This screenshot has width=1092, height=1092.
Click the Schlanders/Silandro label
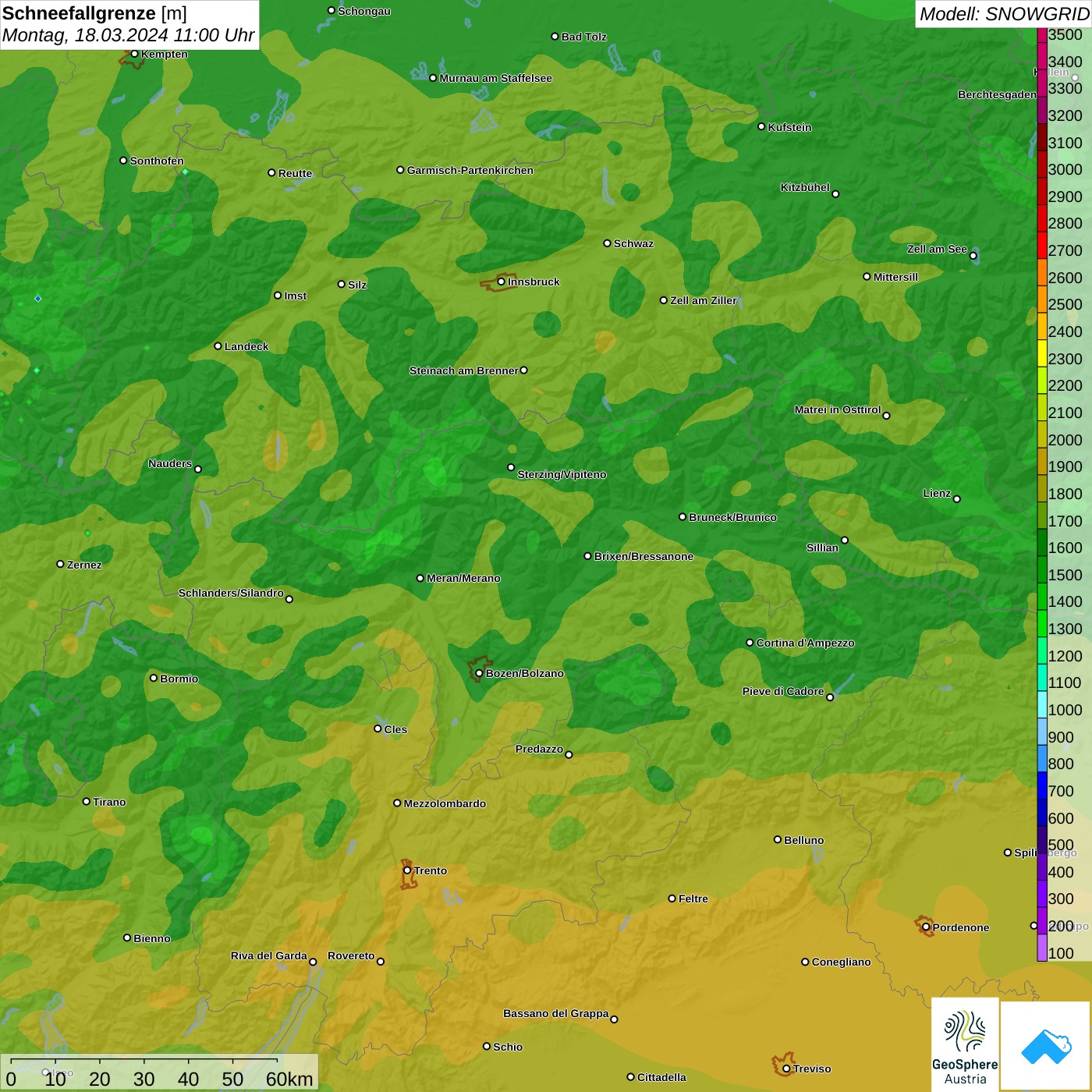231,593
